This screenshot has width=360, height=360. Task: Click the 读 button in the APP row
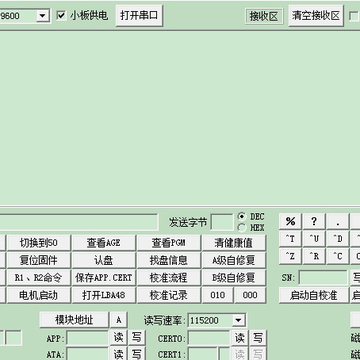coord(119,338)
